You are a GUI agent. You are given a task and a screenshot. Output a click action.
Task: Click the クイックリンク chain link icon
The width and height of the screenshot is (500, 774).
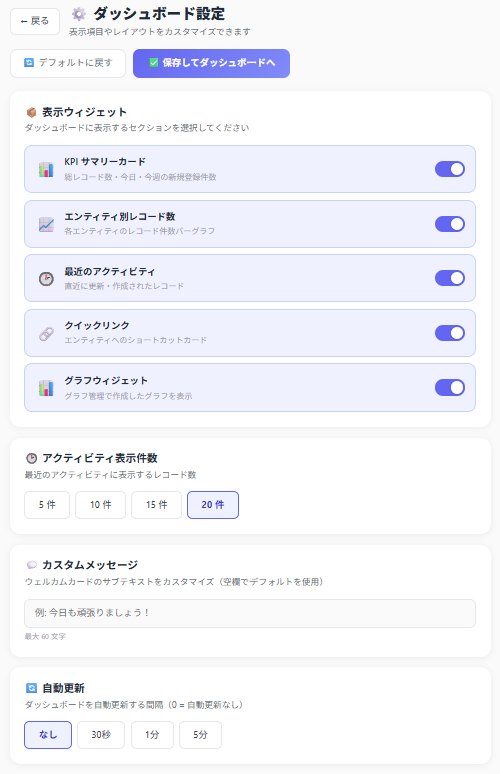[x=46, y=334]
